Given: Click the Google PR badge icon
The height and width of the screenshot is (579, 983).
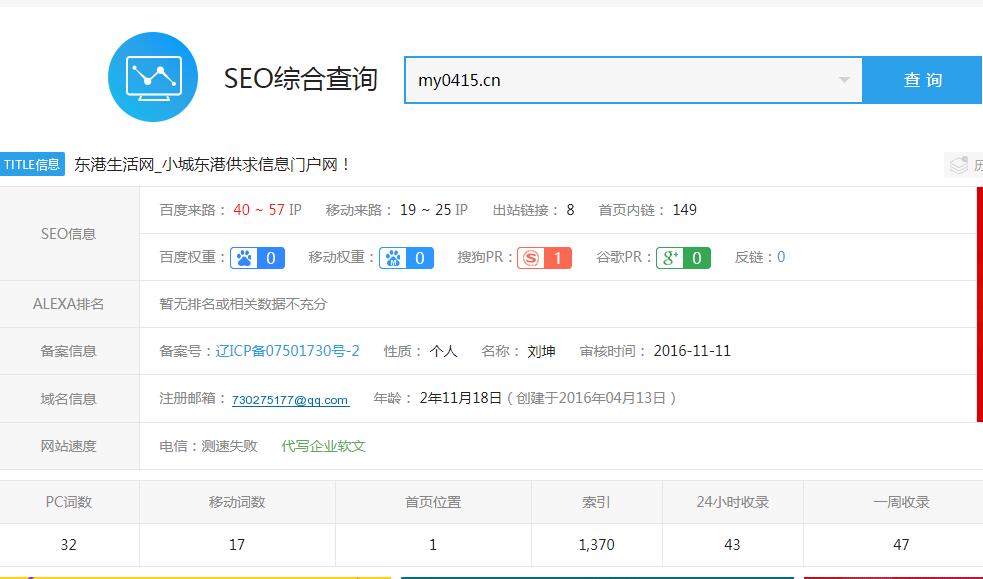Looking at the screenshot, I should point(683,258).
